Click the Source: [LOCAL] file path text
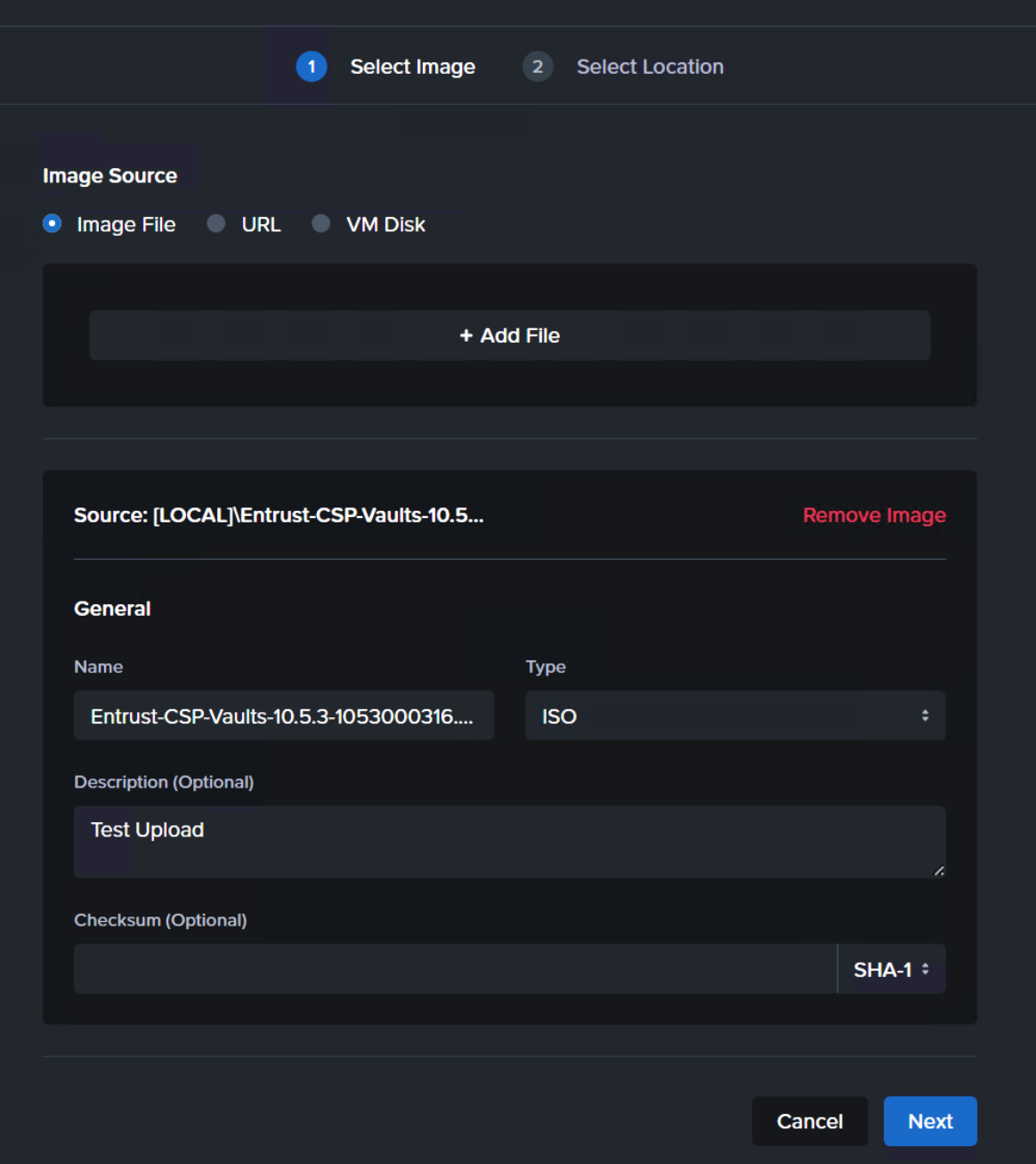Image resolution: width=1036 pixels, height=1164 pixels. point(279,515)
